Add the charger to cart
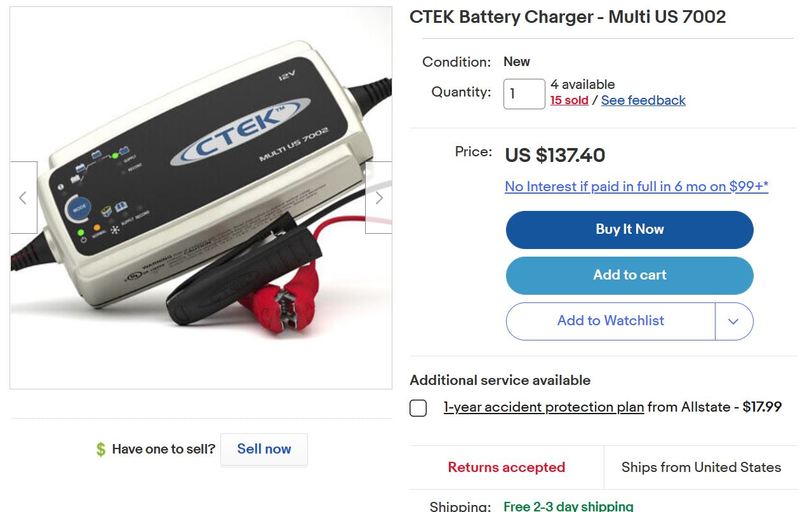Screen dimensions: 800x512 click(629, 275)
